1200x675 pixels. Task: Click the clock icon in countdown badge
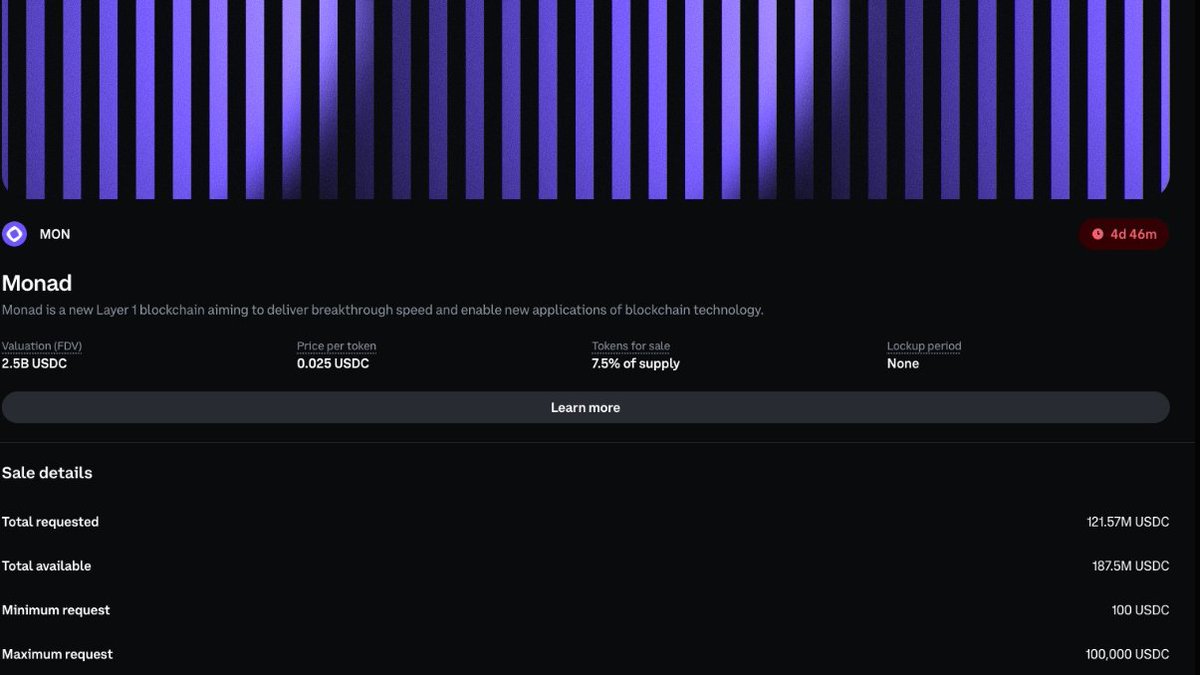[1097, 234]
